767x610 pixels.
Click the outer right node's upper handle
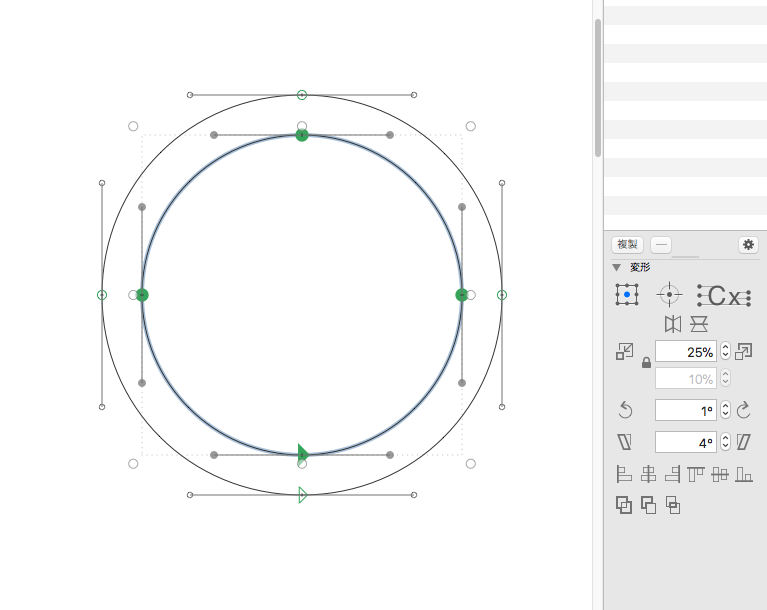click(502, 183)
